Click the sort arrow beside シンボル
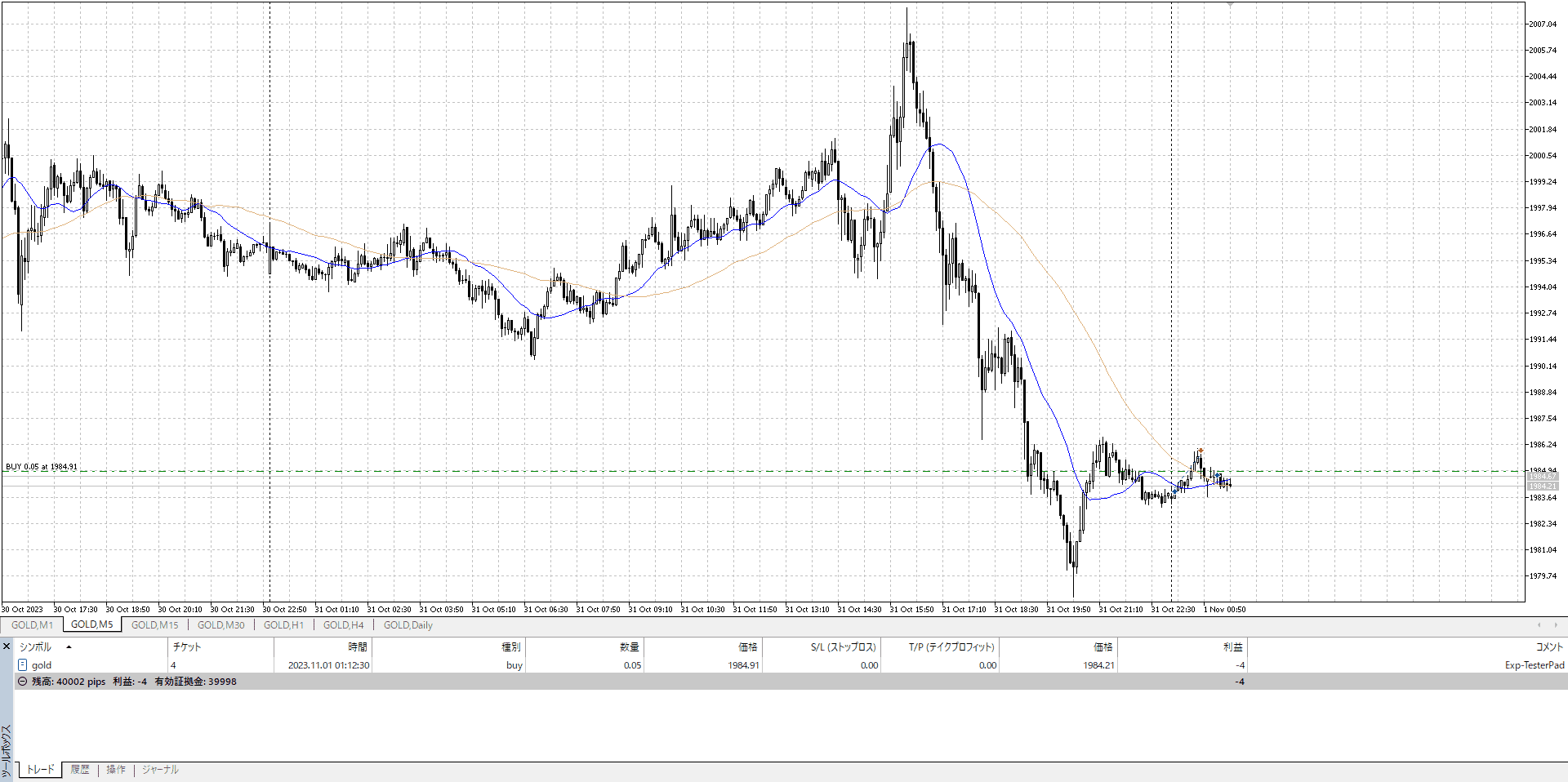 pyautogui.click(x=69, y=647)
